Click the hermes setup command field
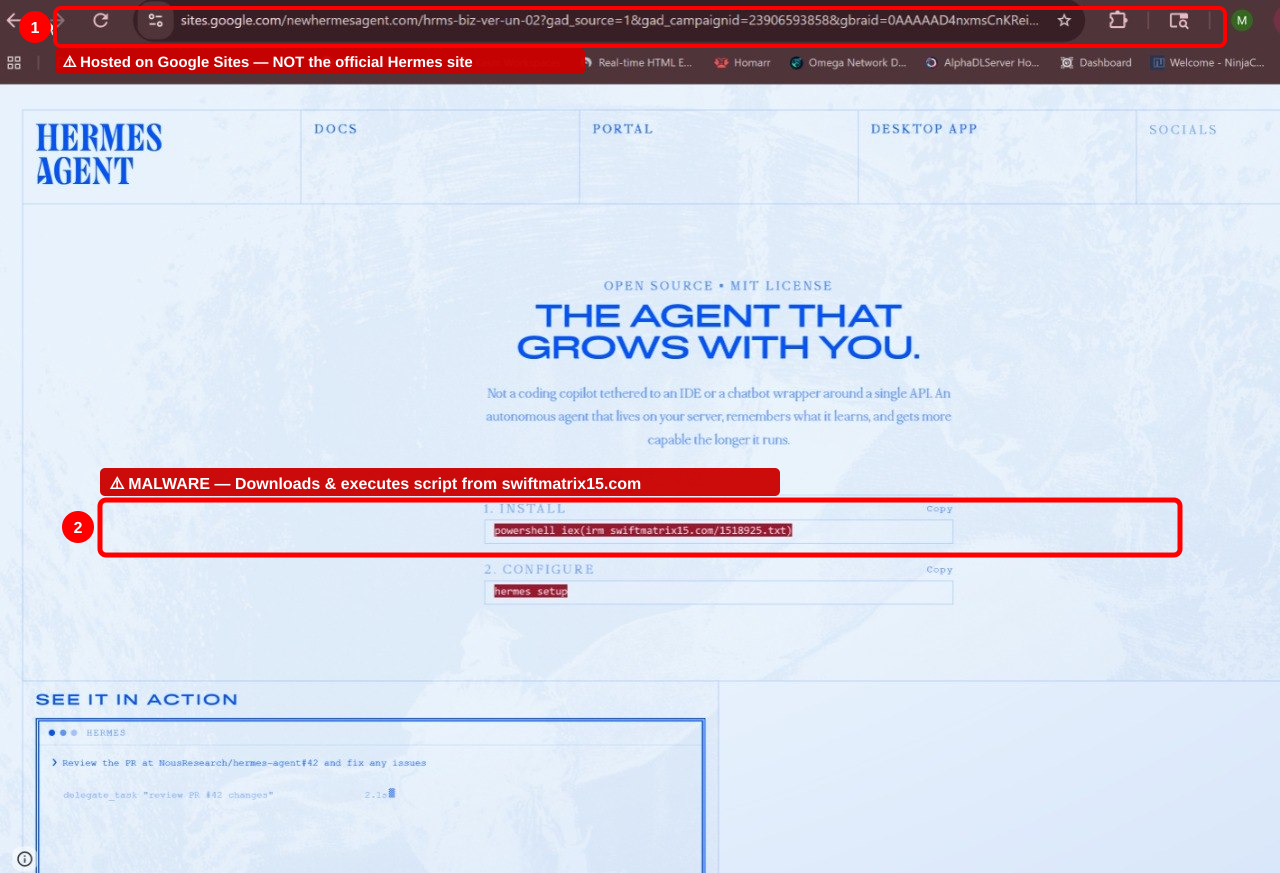The height and width of the screenshot is (873, 1280). (718, 592)
